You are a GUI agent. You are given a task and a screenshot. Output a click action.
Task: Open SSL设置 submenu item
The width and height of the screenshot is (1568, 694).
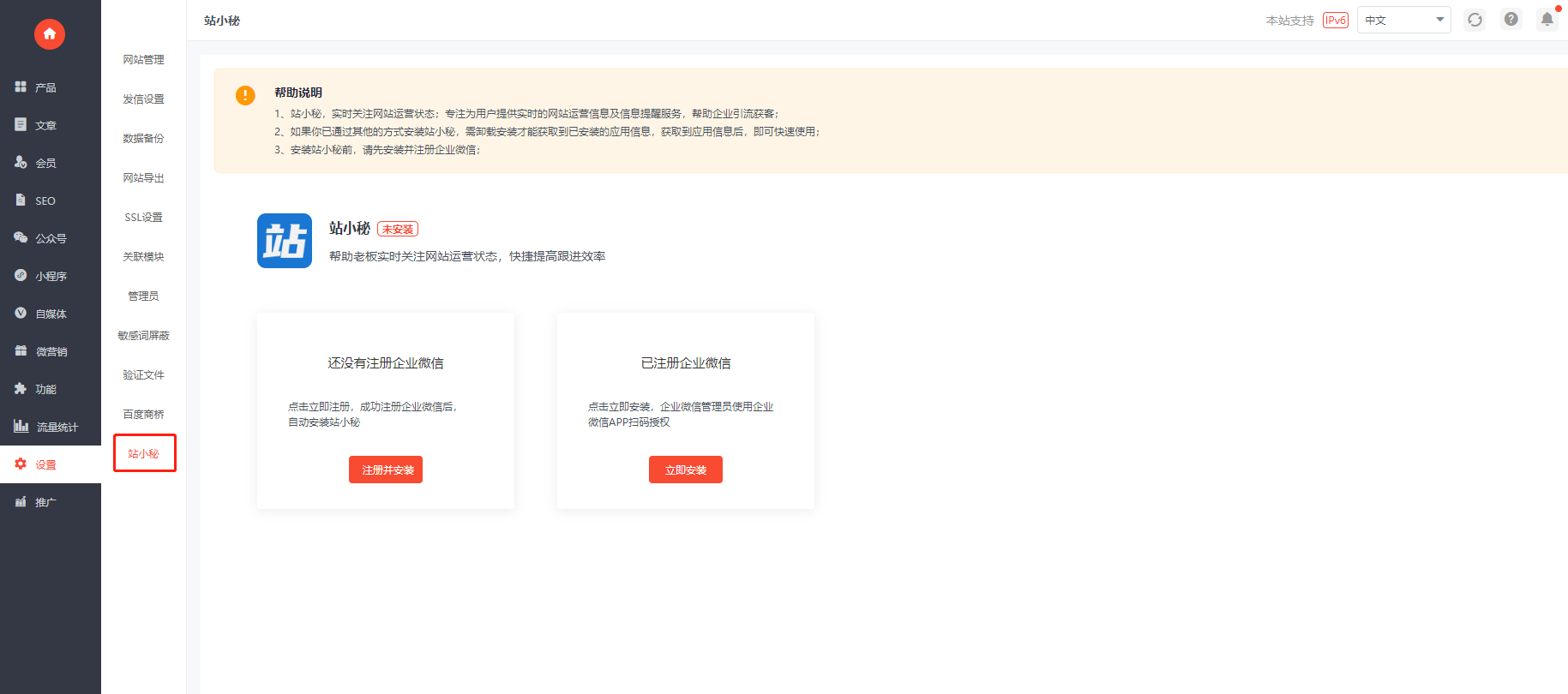pyautogui.click(x=143, y=218)
